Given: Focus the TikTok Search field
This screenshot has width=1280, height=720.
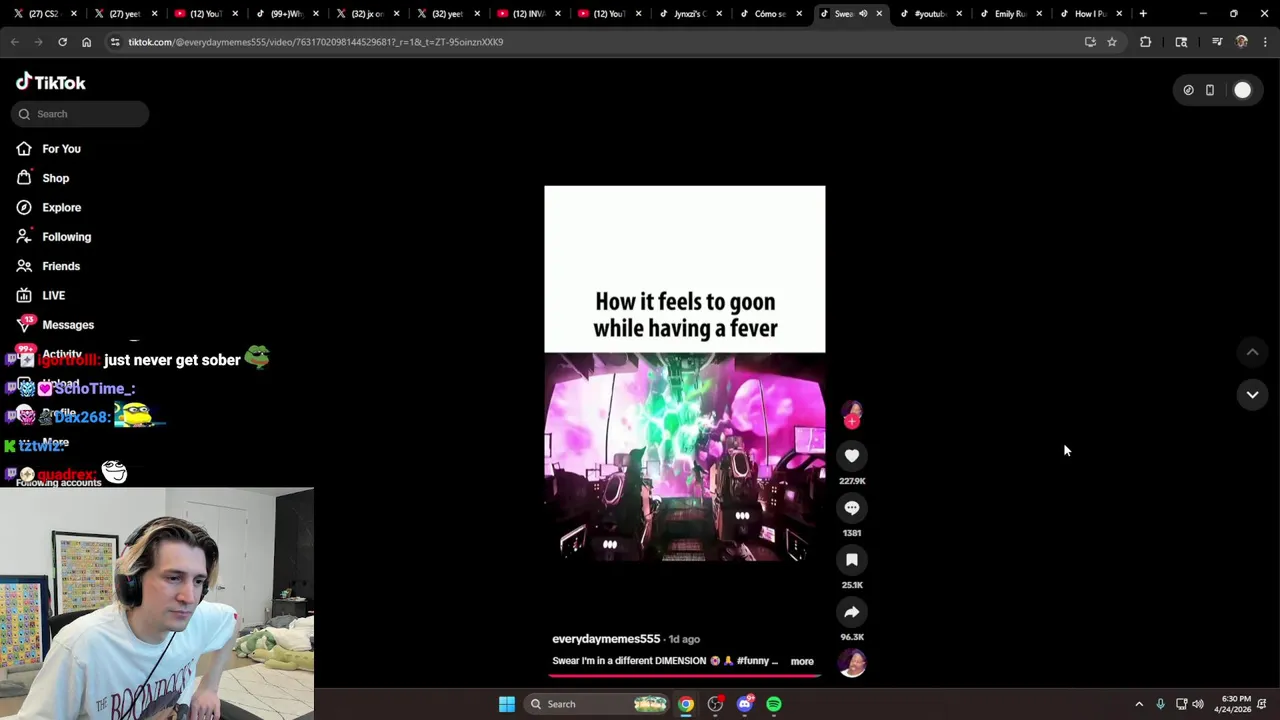Looking at the screenshot, I should [x=80, y=114].
